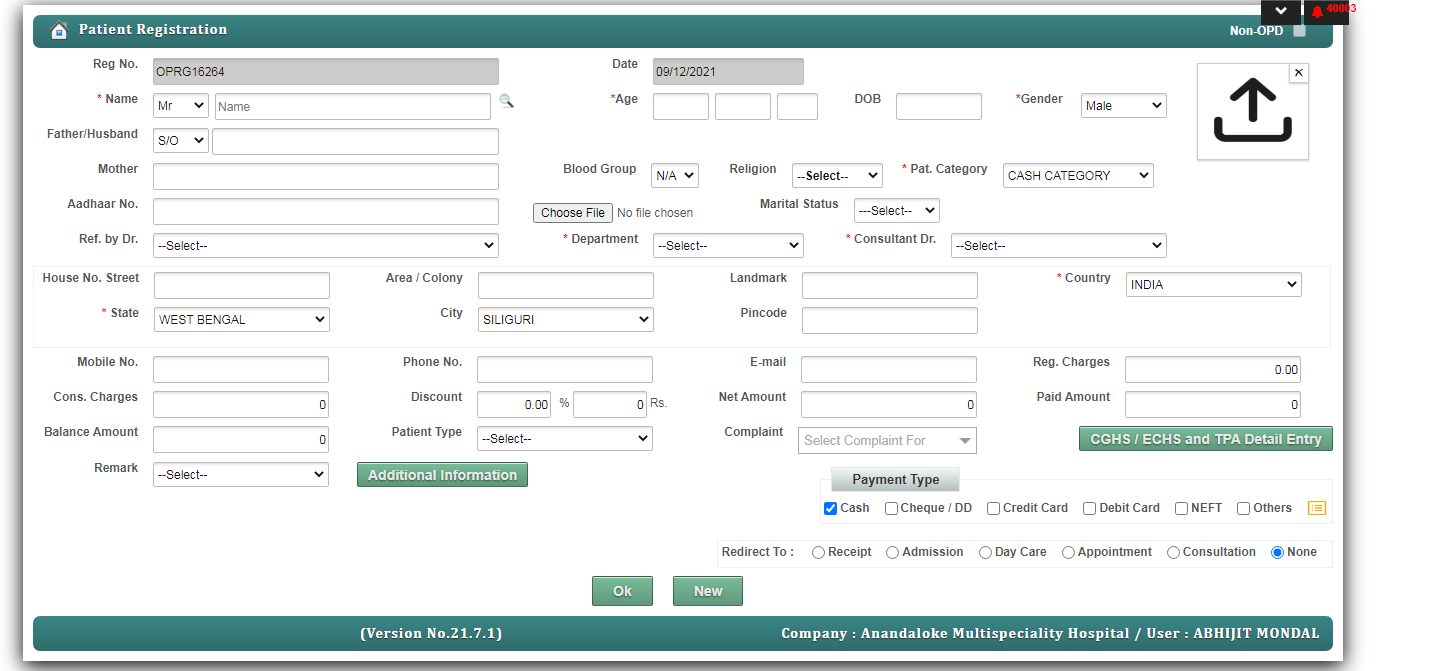The width and height of the screenshot is (1451, 671).
Task: Click the magnifier search icon next to Name
Action: [x=507, y=101]
